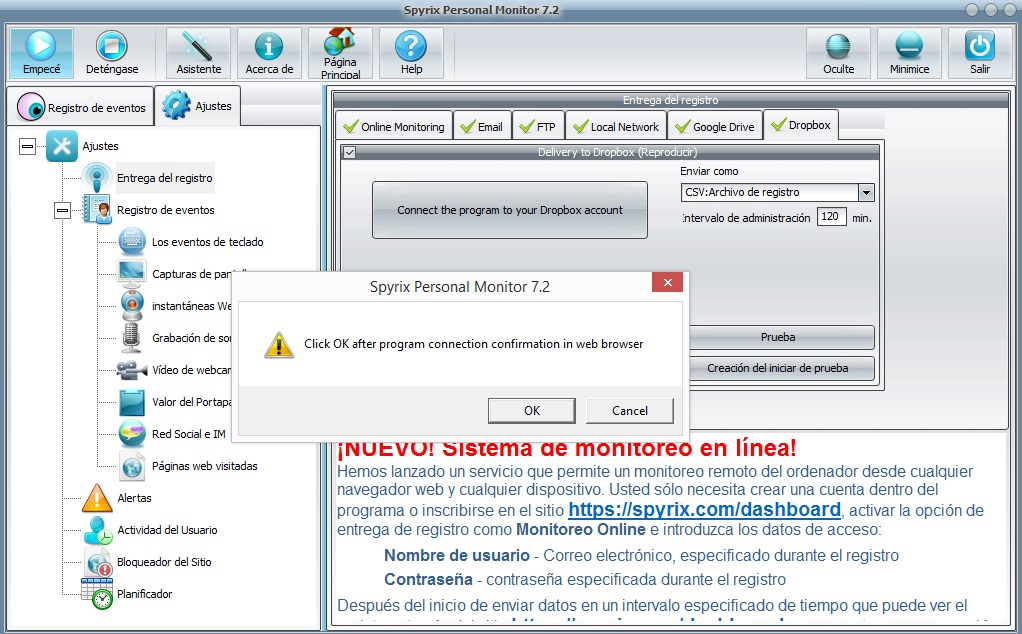Click the intervalo de administración minutes field
This screenshot has height=634, width=1022.
(x=831, y=216)
